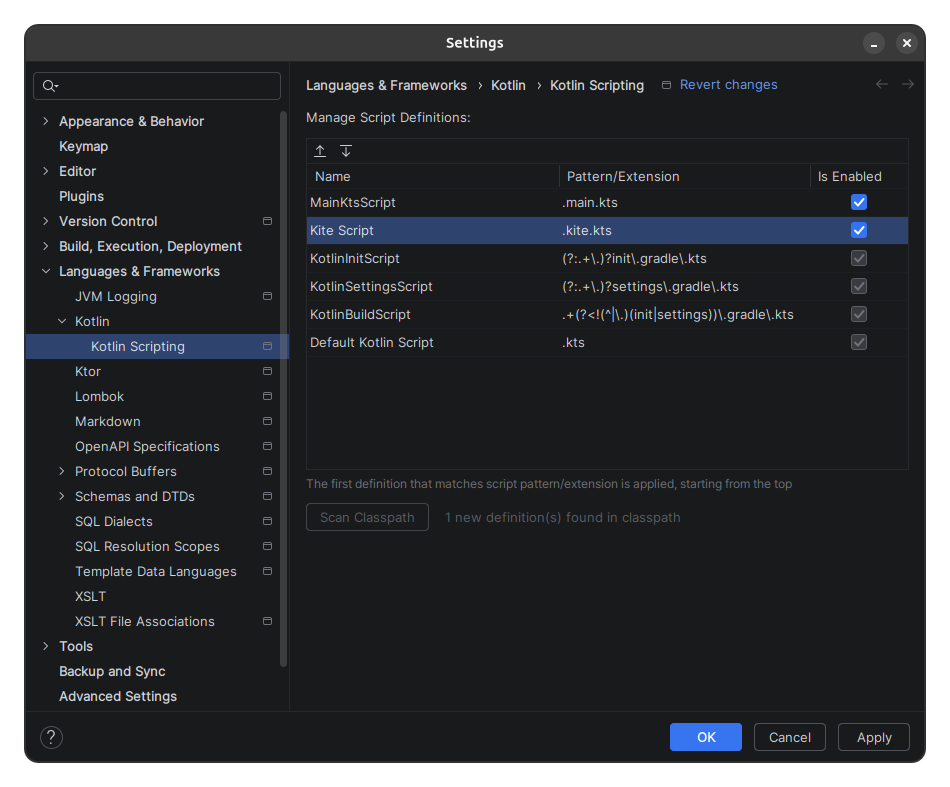Focus the settings search field
Screen dimensions: 950x787
(x=157, y=86)
